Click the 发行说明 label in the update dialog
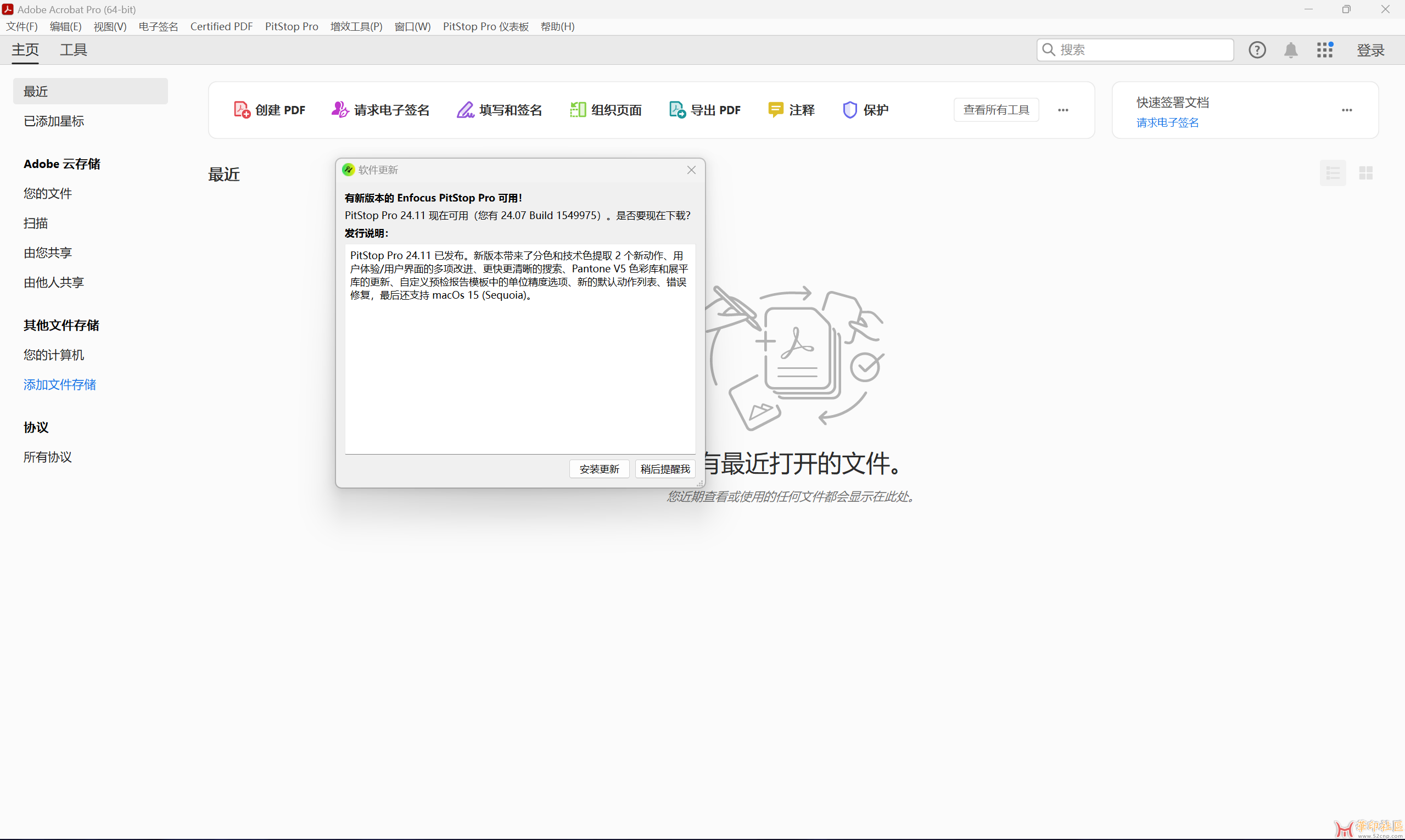Screen dimensions: 1405x840 (x=366, y=233)
